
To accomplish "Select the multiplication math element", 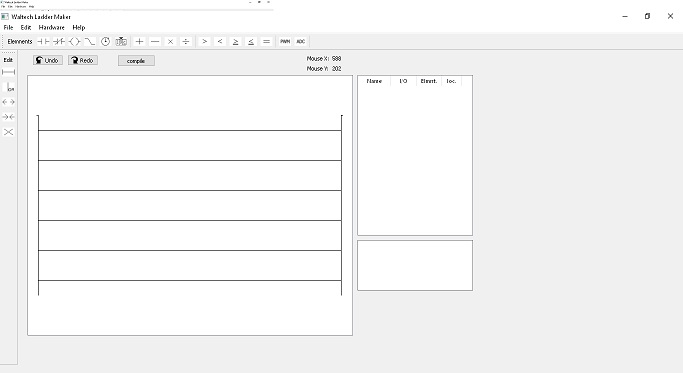I will (170, 41).
